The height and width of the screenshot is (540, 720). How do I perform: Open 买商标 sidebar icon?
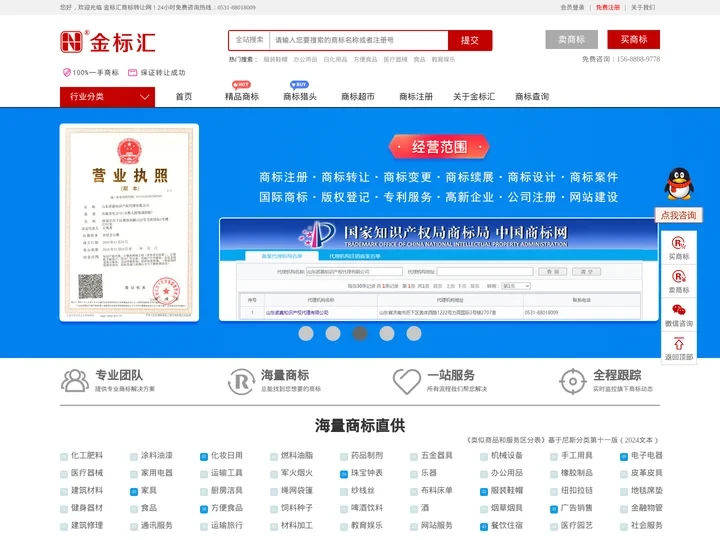679,243
